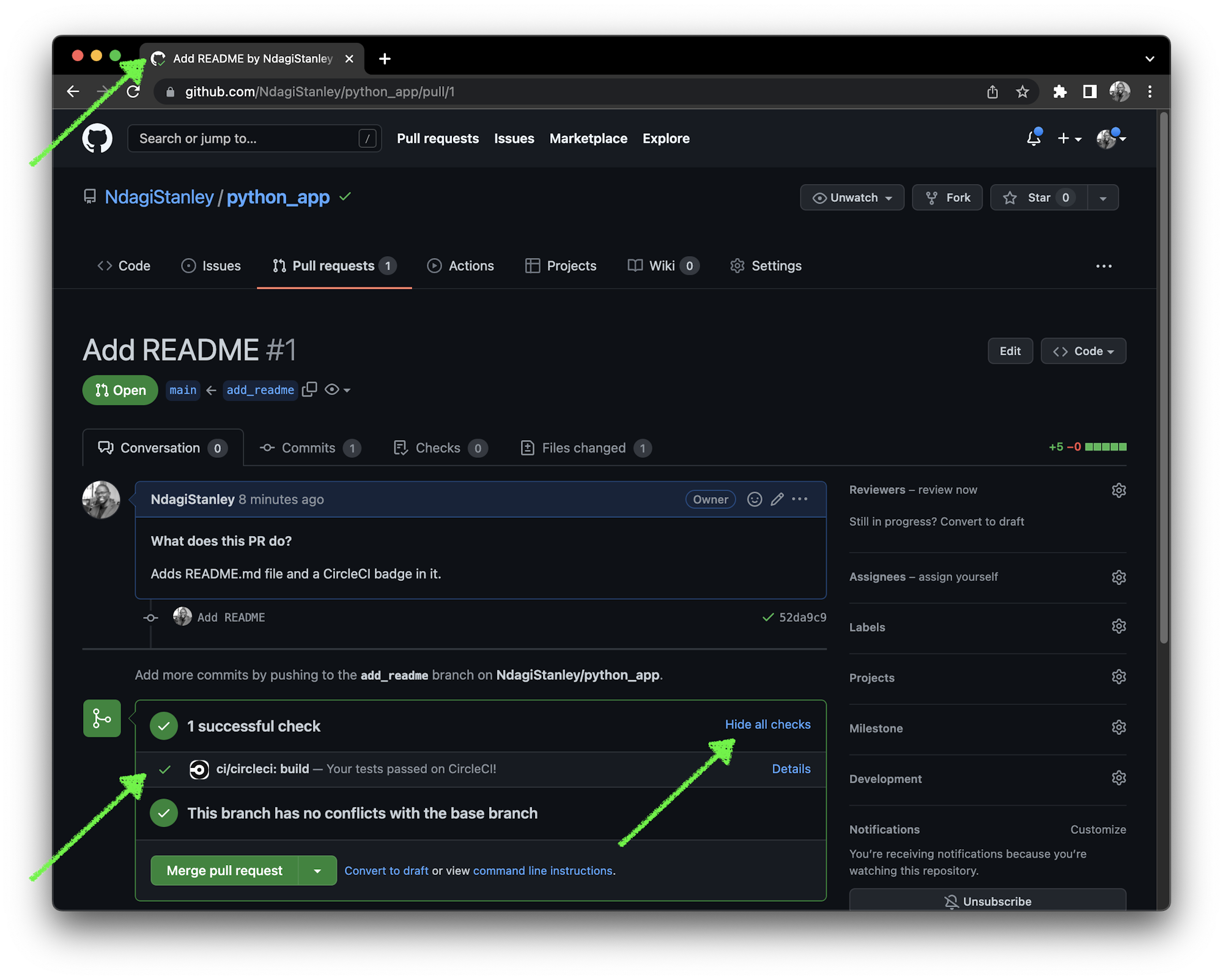Open the repository Settings tab
This screenshot has height=980, width=1223.
coord(766,266)
